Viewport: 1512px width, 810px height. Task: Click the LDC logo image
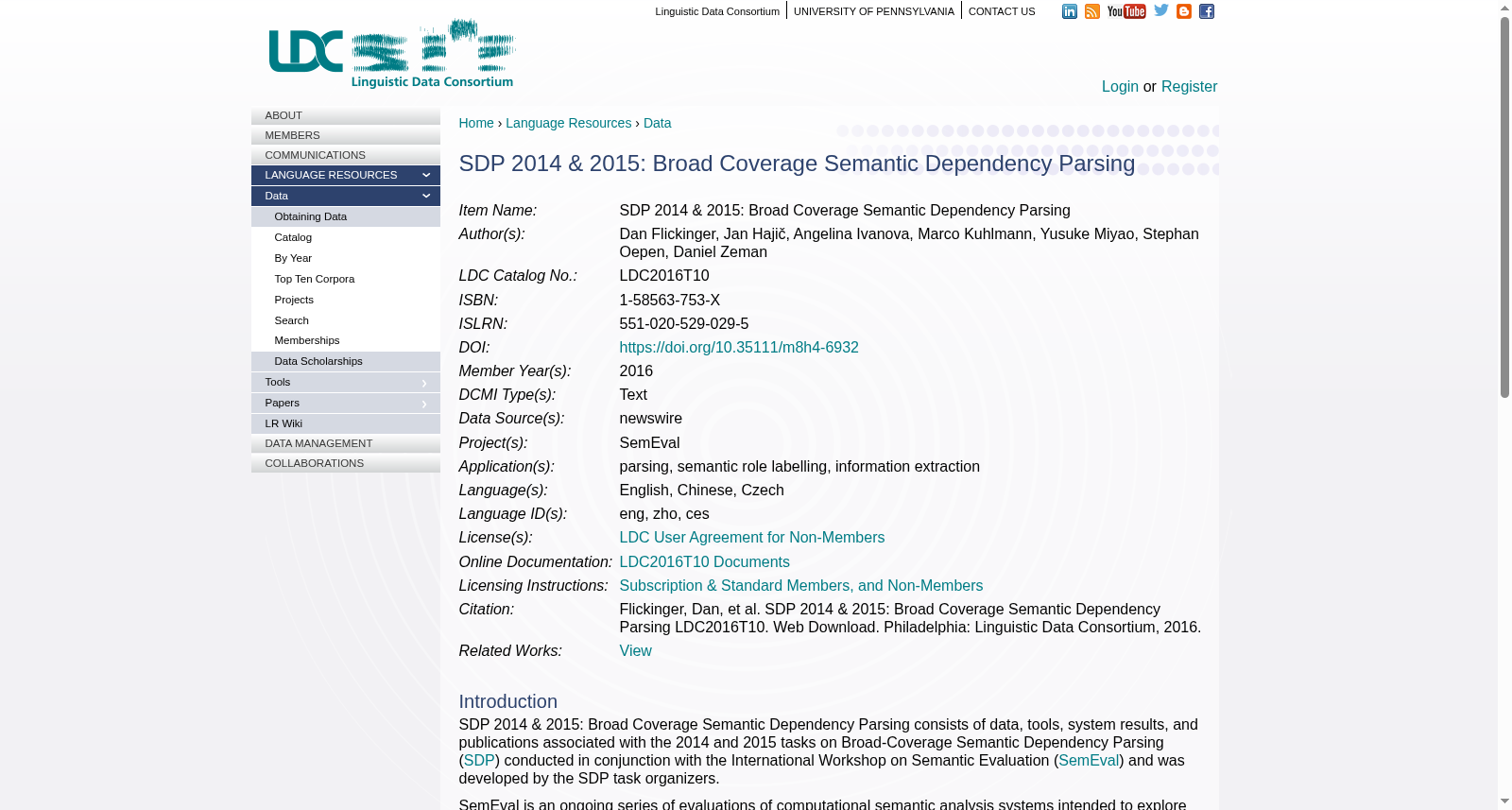click(x=392, y=54)
